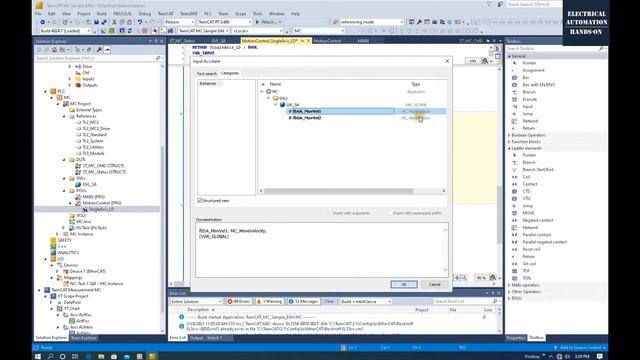
Task: Select the TOF timer in Toolbox
Action: pos(526,271)
